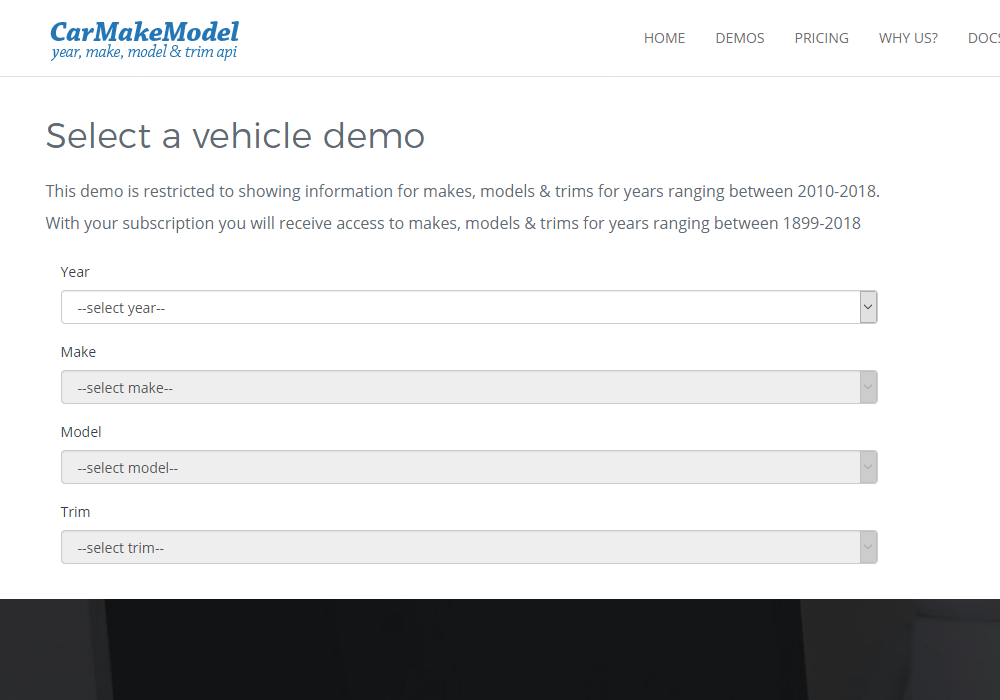The height and width of the screenshot is (700, 1000).
Task: Click the 'Select a vehicle demo' heading
Action: pos(234,136)
